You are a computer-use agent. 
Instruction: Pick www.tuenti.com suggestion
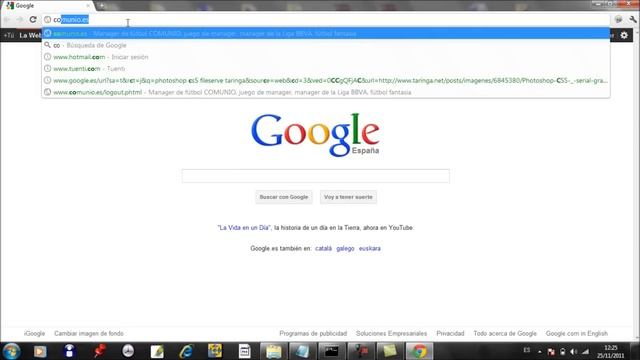pos(326,69)
